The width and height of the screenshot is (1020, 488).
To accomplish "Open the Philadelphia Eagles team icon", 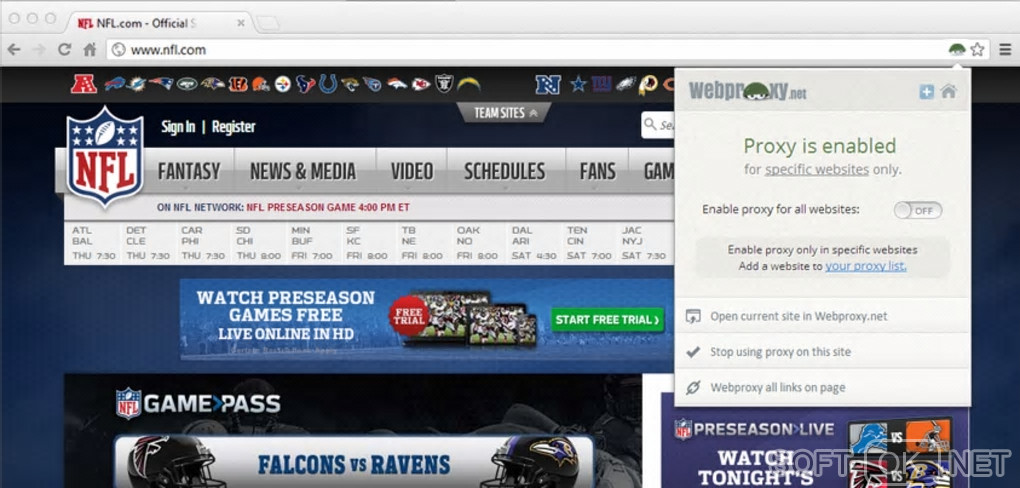I will point(625,84).
